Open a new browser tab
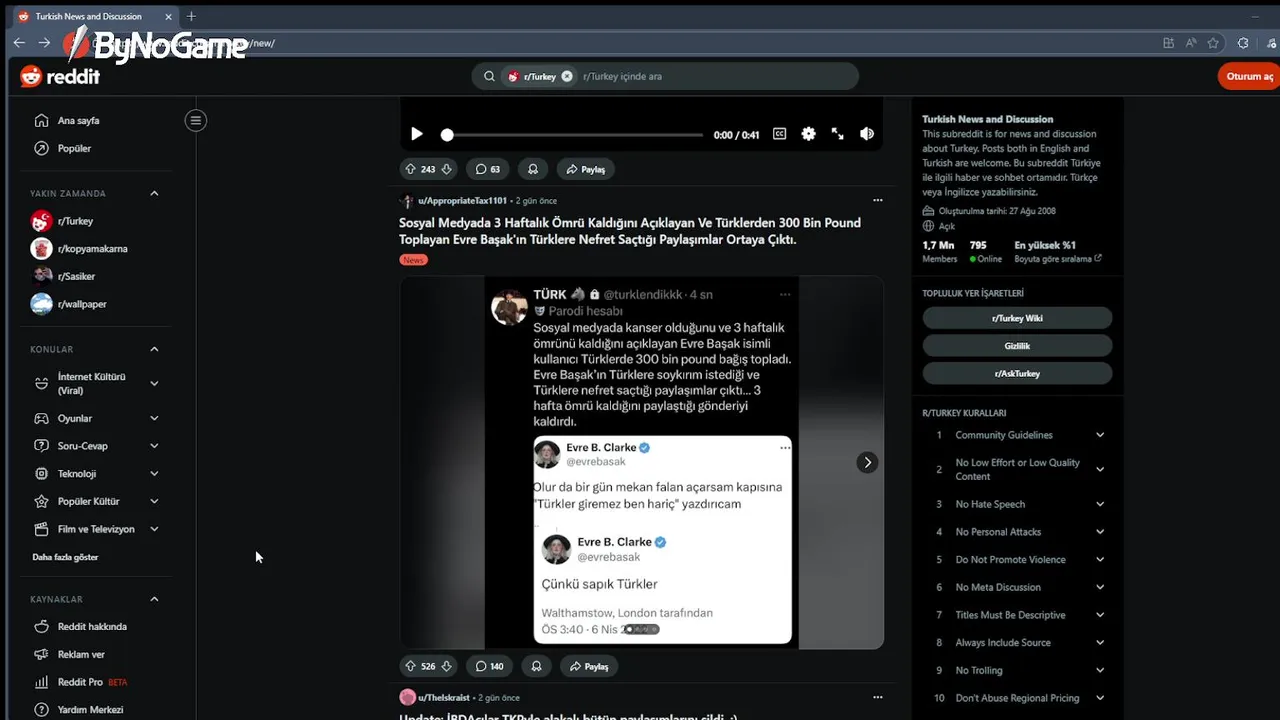This screenshot has height=720, width=1280. [x=191, y=16]
